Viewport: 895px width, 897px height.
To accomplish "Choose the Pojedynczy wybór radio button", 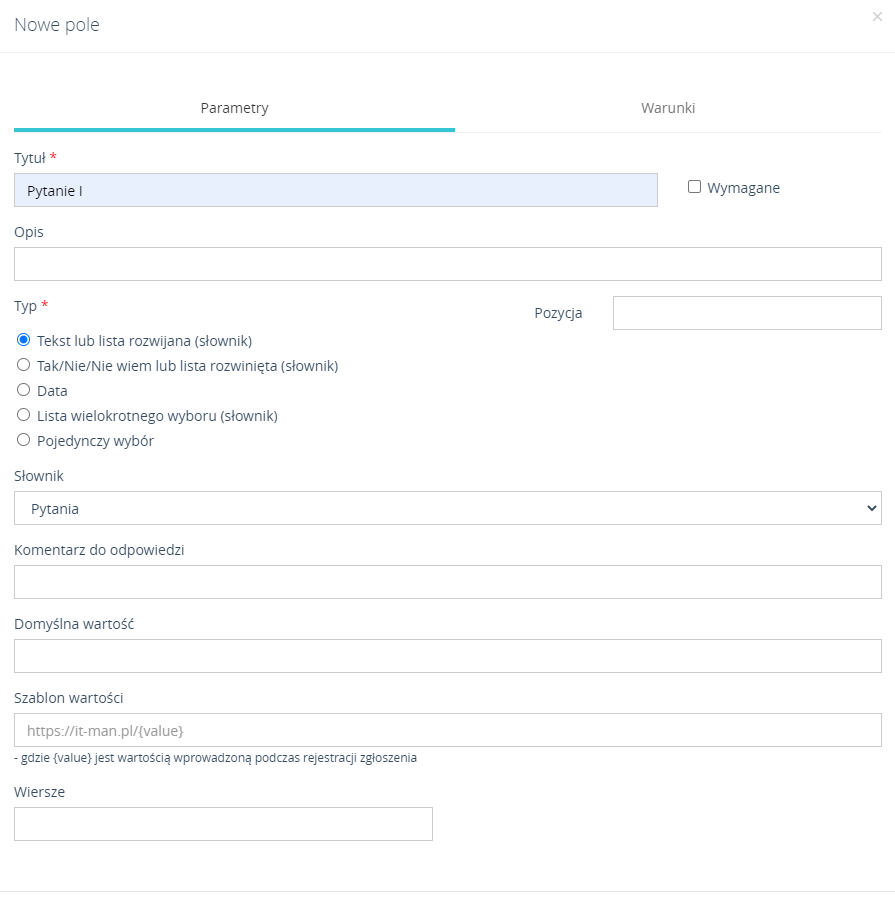I will (24, 440).
